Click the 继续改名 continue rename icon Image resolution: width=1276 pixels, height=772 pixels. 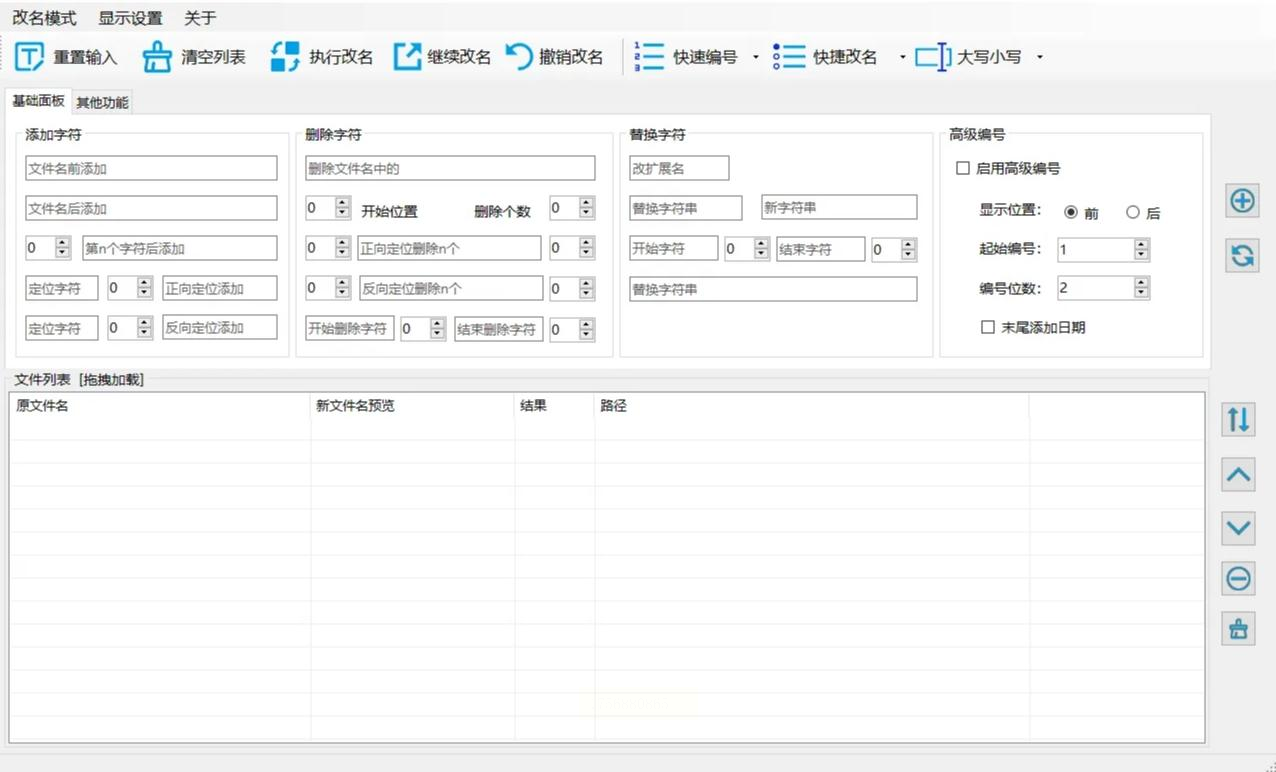pyautogui.click(x=407, y=57)
